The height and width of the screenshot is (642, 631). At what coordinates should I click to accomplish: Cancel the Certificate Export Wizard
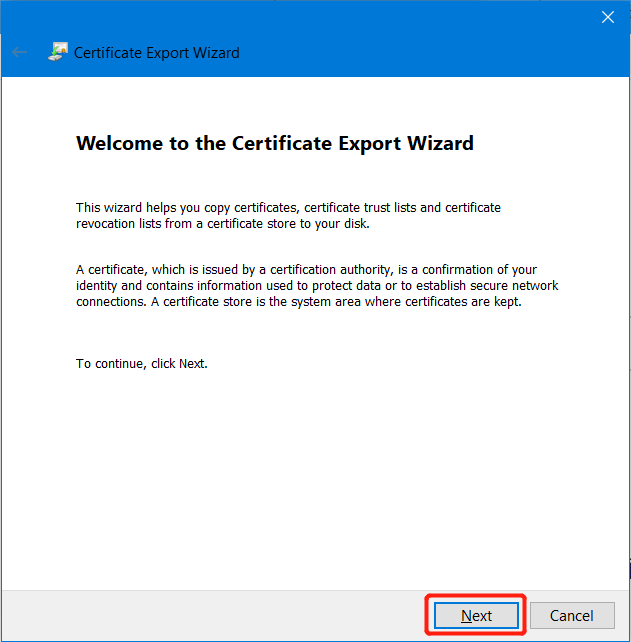coord(572,615)
